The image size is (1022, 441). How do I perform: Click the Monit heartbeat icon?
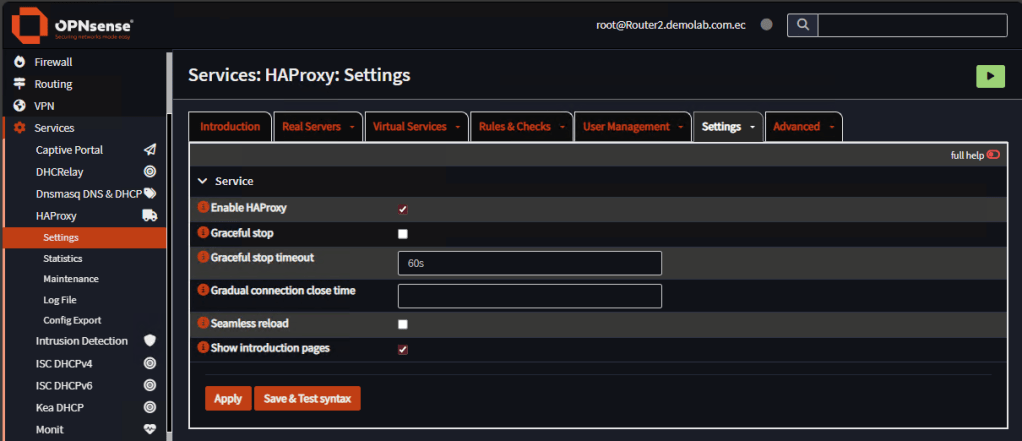[150, 429]
